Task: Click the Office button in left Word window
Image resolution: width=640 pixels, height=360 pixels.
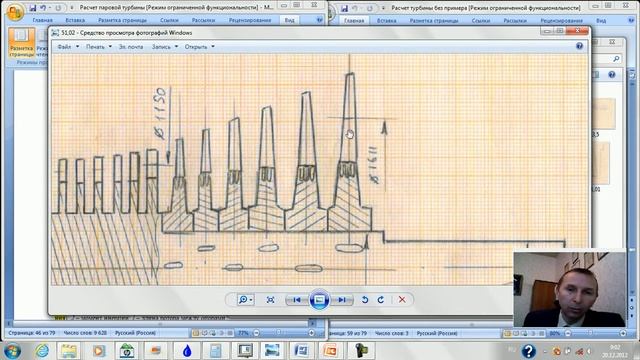Action: coord(15,12)
